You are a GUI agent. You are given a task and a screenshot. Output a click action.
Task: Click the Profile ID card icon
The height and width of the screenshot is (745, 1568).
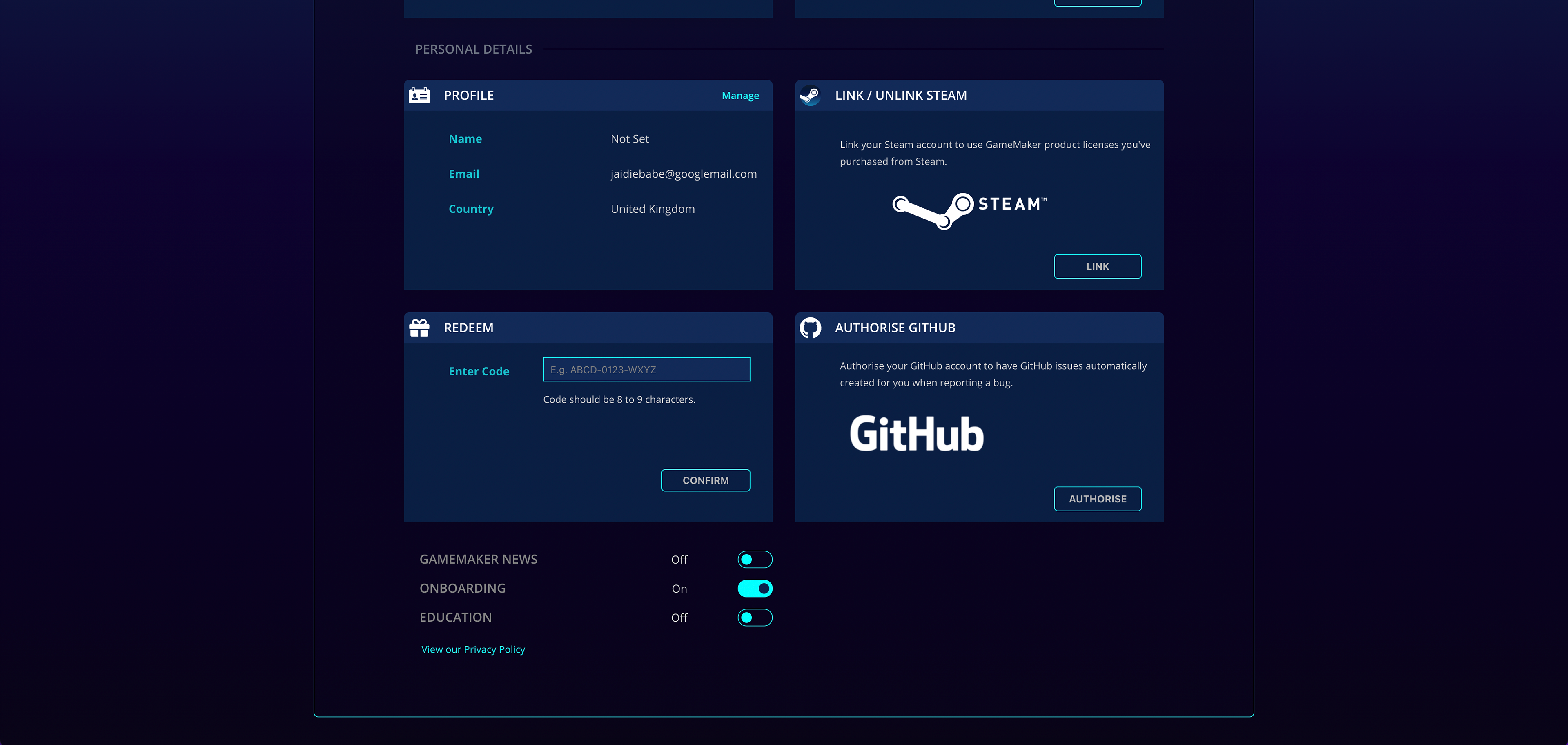pyautogui.click(x=419, y=96)
